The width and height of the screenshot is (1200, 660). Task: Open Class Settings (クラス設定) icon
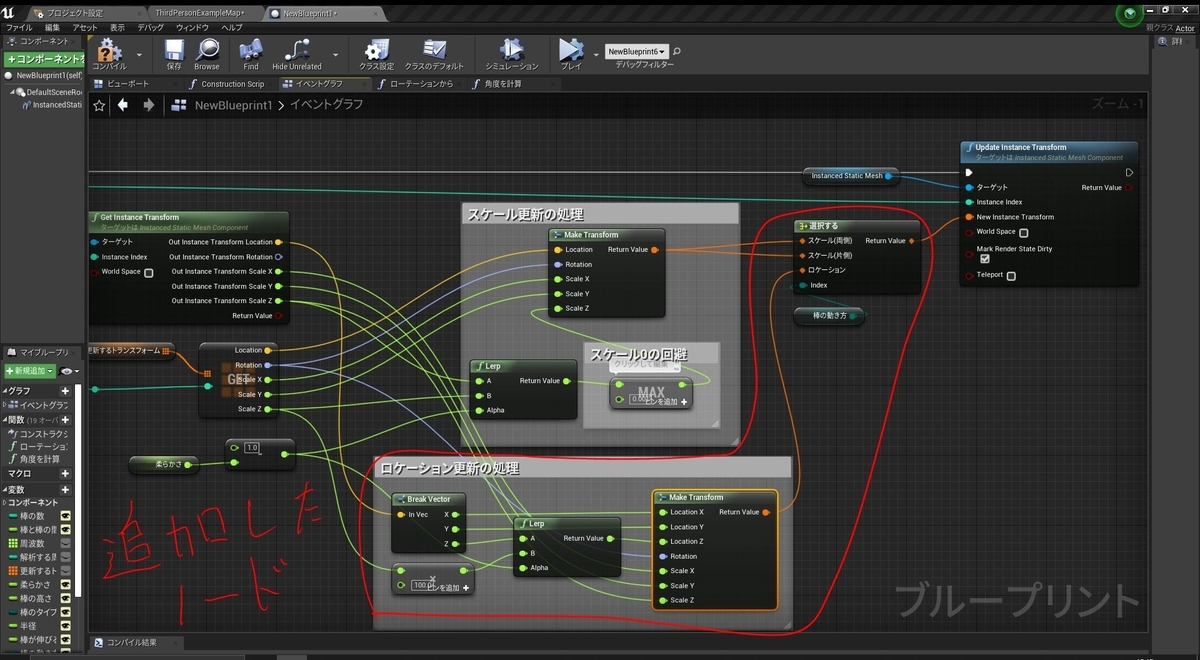377,49
